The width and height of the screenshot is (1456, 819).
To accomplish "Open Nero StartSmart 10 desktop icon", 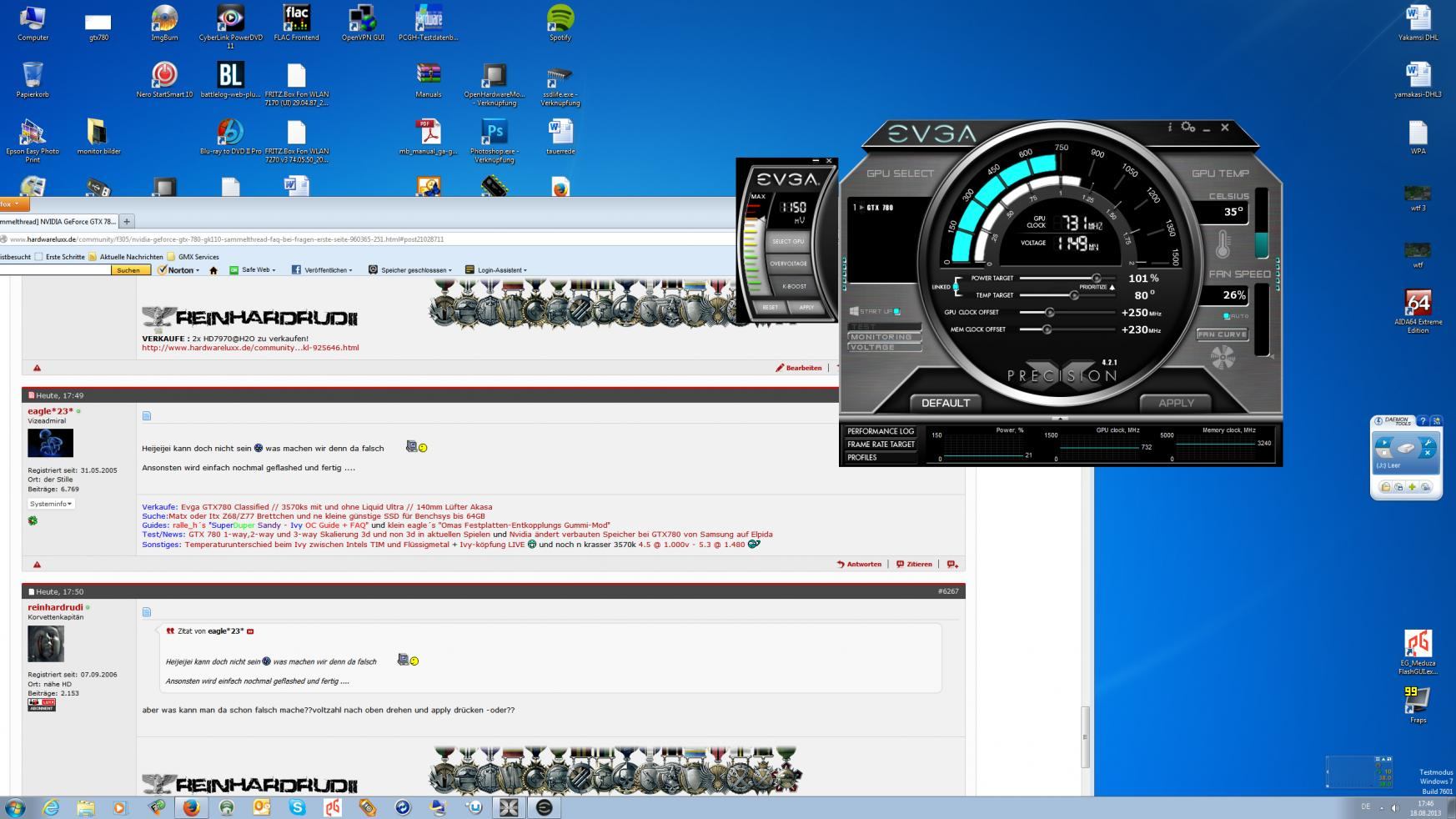I will pyautogui.click(x=164, y=79).
